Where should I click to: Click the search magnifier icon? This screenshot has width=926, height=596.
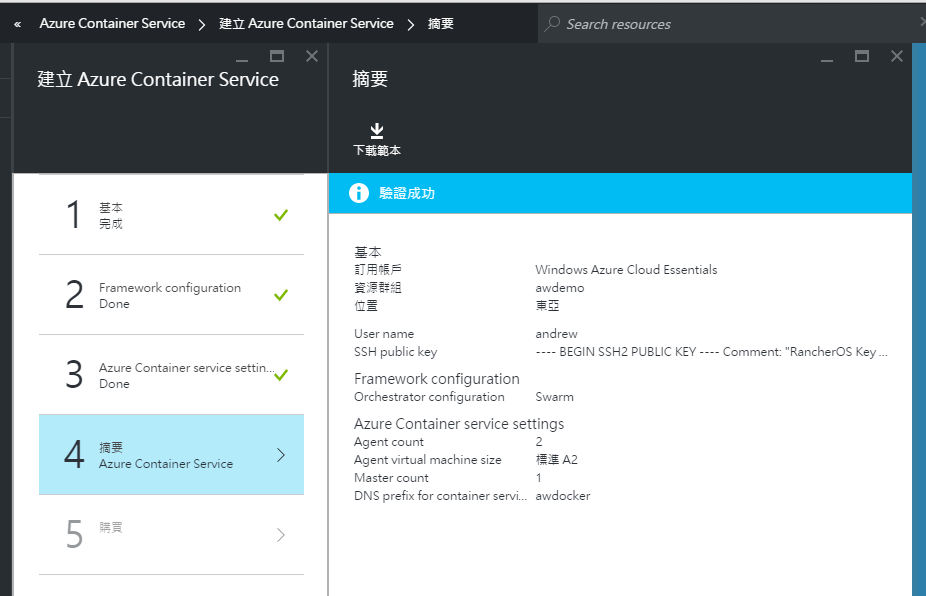(x=551, y=23)
